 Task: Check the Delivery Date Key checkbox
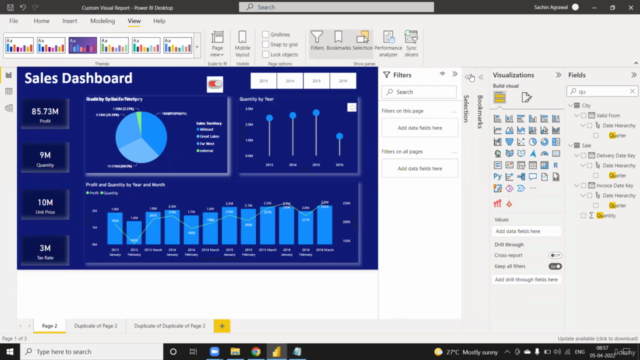point(583,156)
